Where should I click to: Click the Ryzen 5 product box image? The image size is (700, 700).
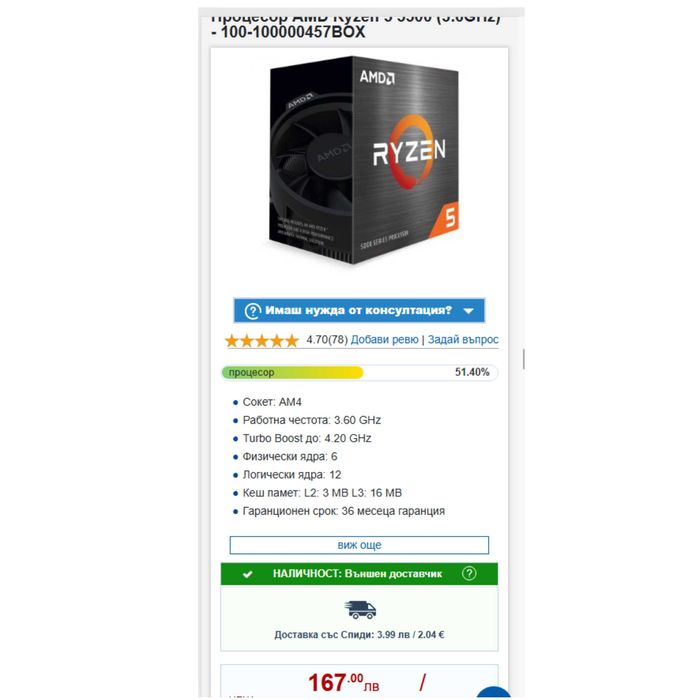tap(364, 160)
